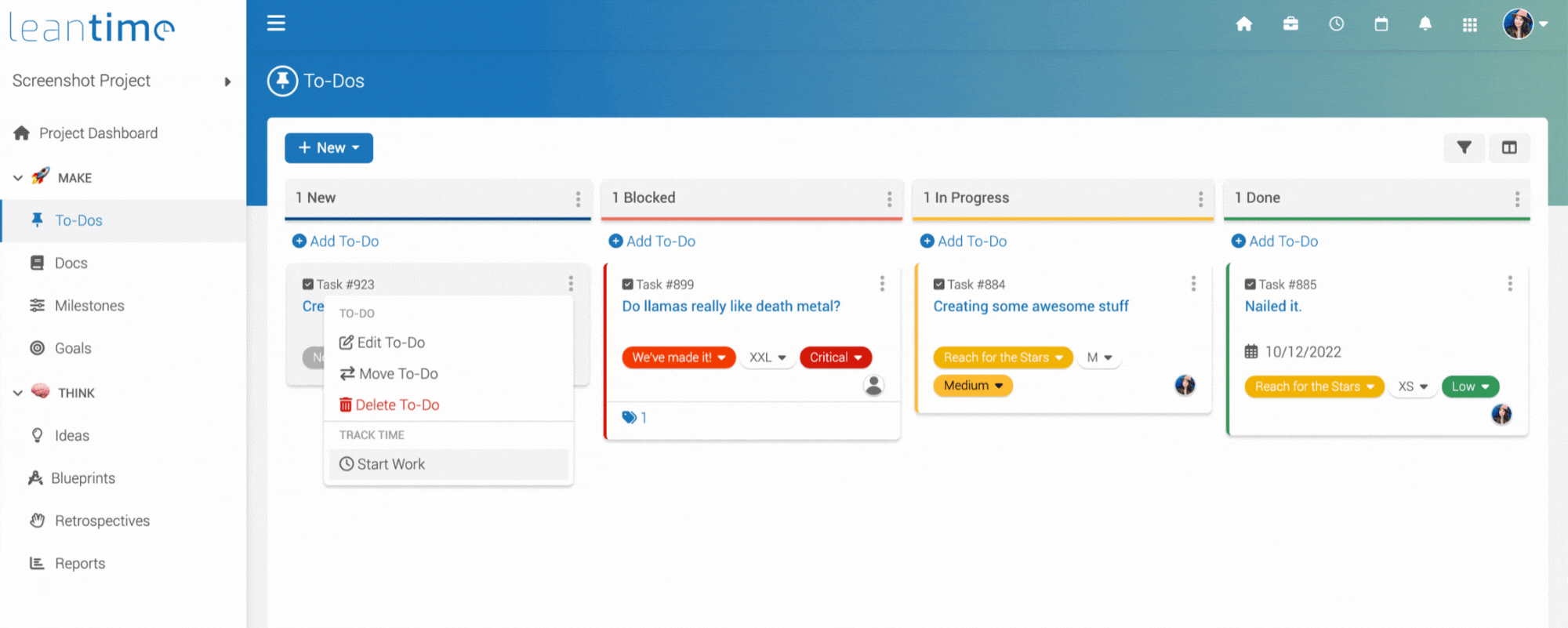This screenshot has width=1568, height=628.
Task: Open In Progress column options menu
Action: click(1200, 198)
